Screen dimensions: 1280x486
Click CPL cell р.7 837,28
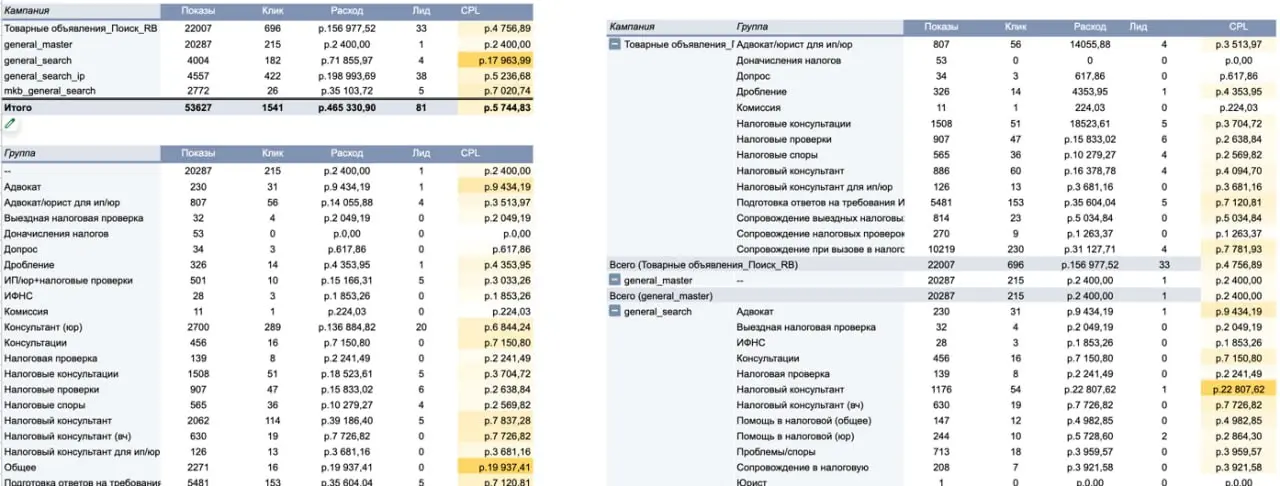pos(496,420)
